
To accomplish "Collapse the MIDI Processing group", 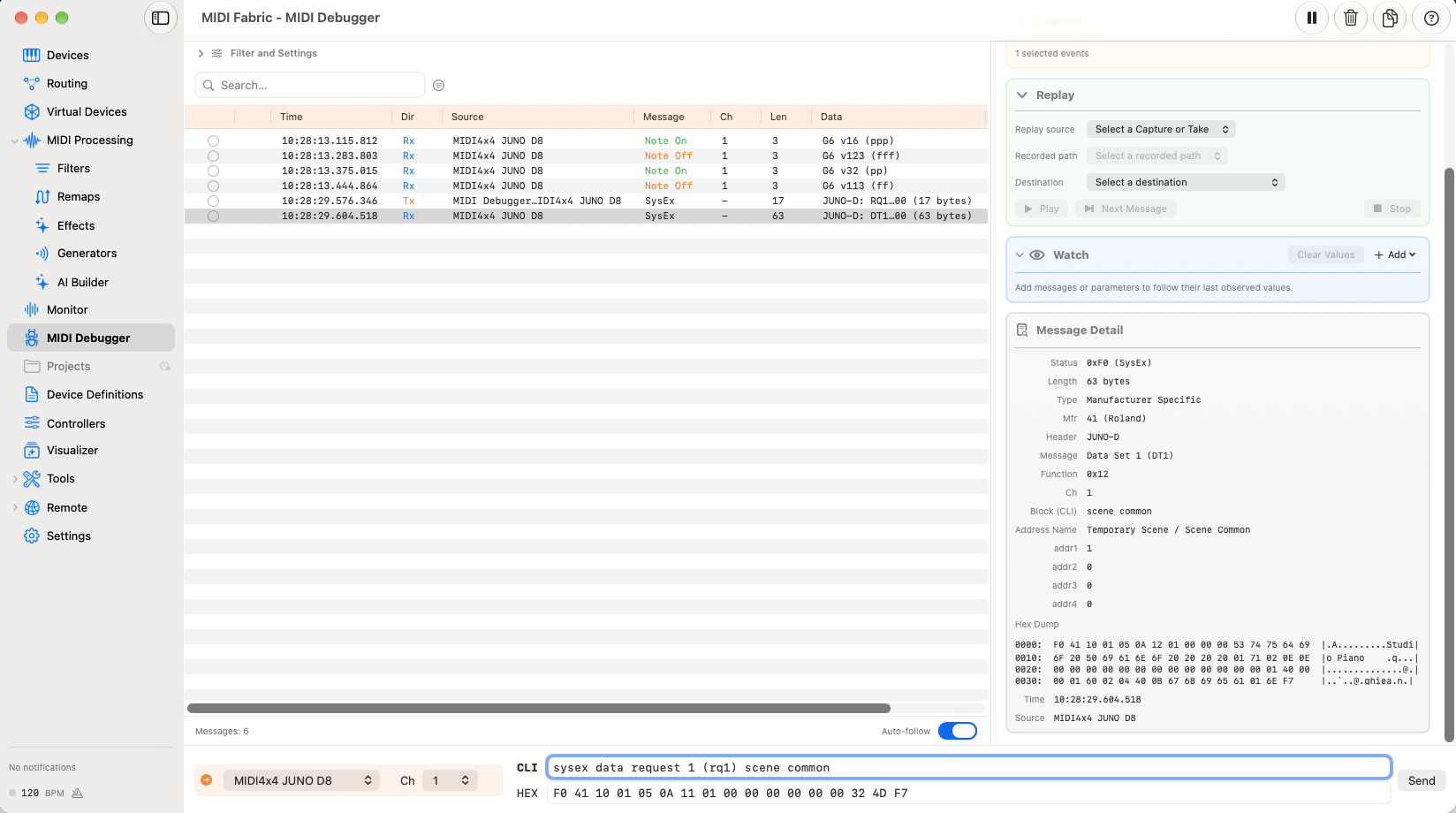I will pos(14,141).
